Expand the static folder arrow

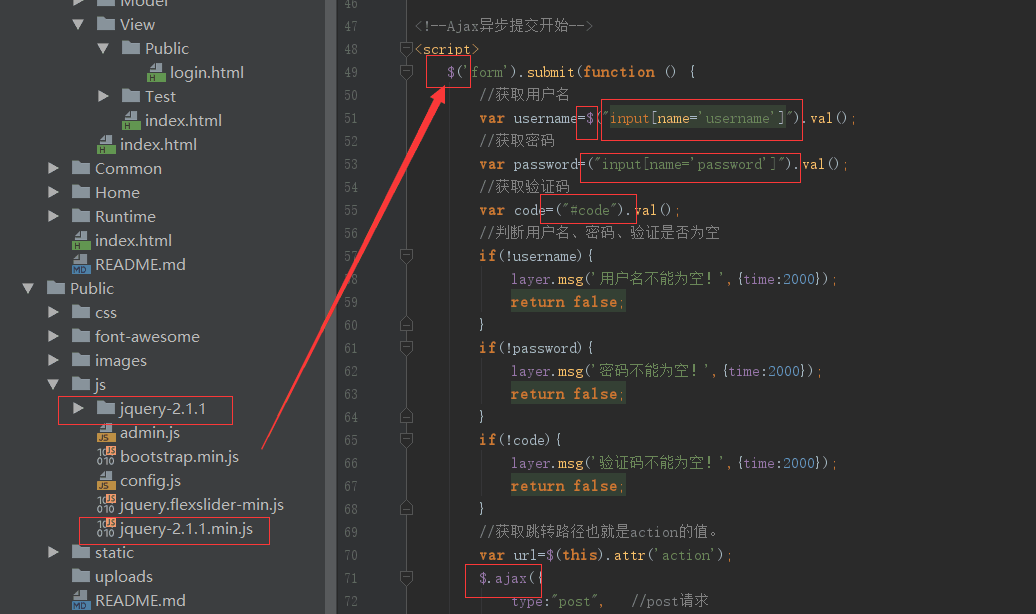(54, 552)
